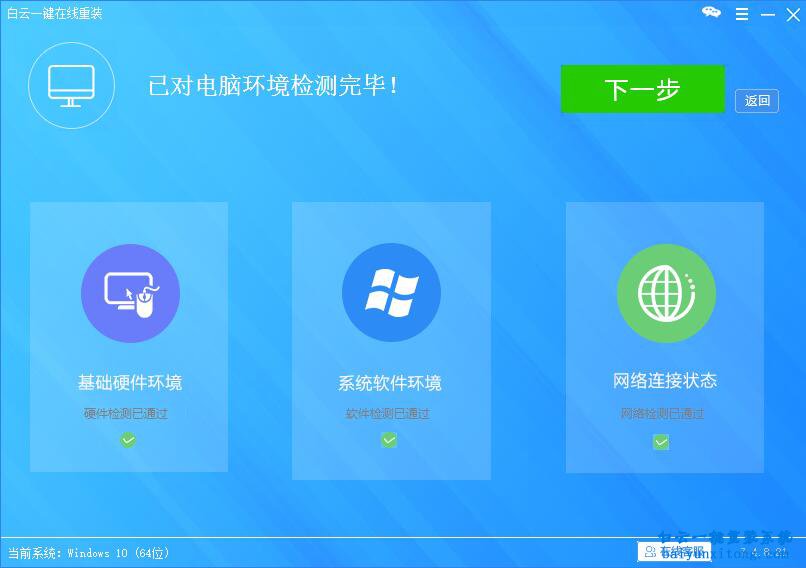Image resolution: width=806 pixels, height=568 pixels.
Task: Select the 系统软件环境 label
Action: pyautogui.click(x=390, y=383)
